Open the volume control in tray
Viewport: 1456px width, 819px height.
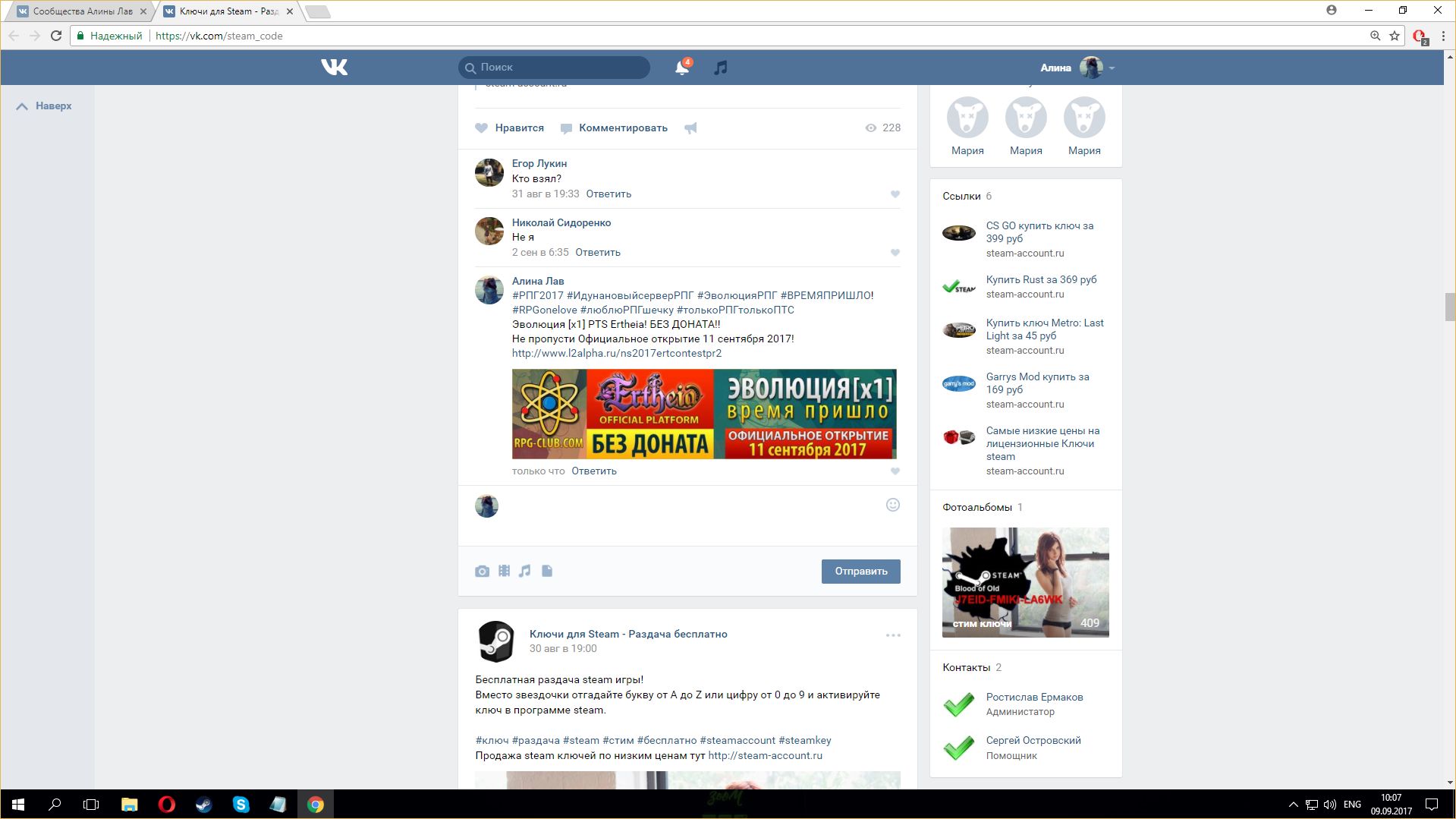pos(1330,805)
